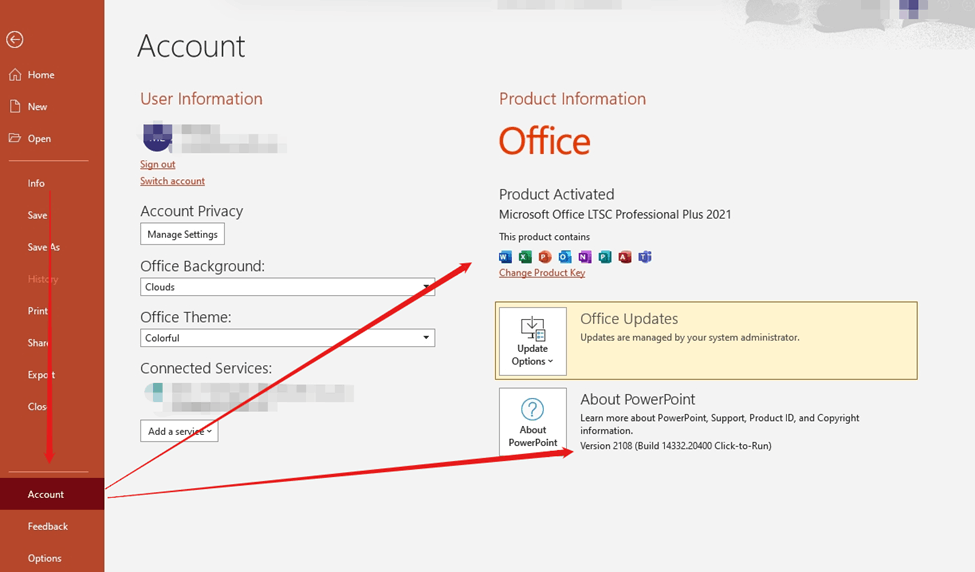Click the connected service icon

click(154, 393)
